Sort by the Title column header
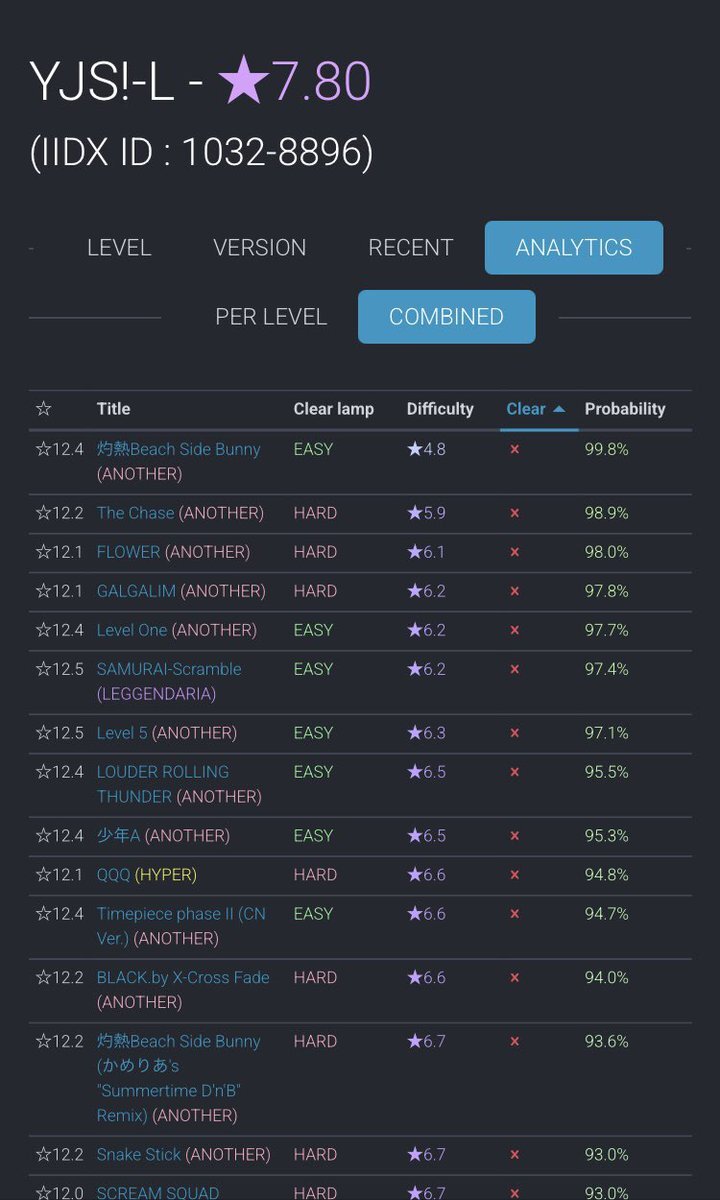Screen dimensions: 720x1200 coord(114,409)
